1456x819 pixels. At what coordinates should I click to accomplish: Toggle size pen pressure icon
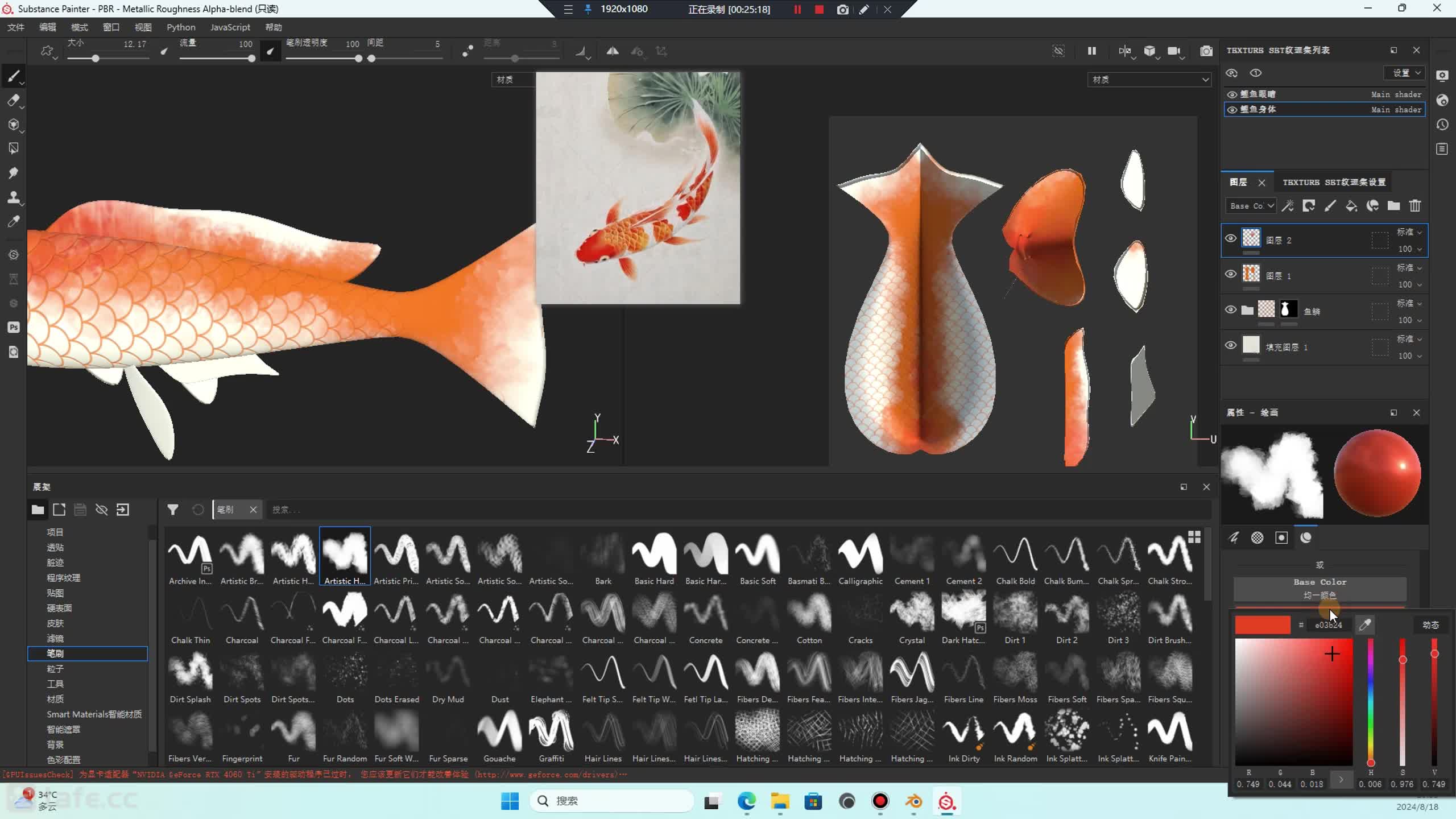tap(164, 52)
